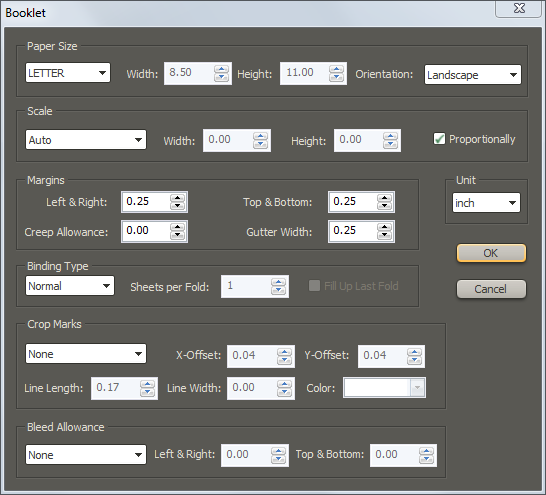This screenshot has width=546, height=495.
Task: Click the Line Length field 0.17
Action: [115, 388]
